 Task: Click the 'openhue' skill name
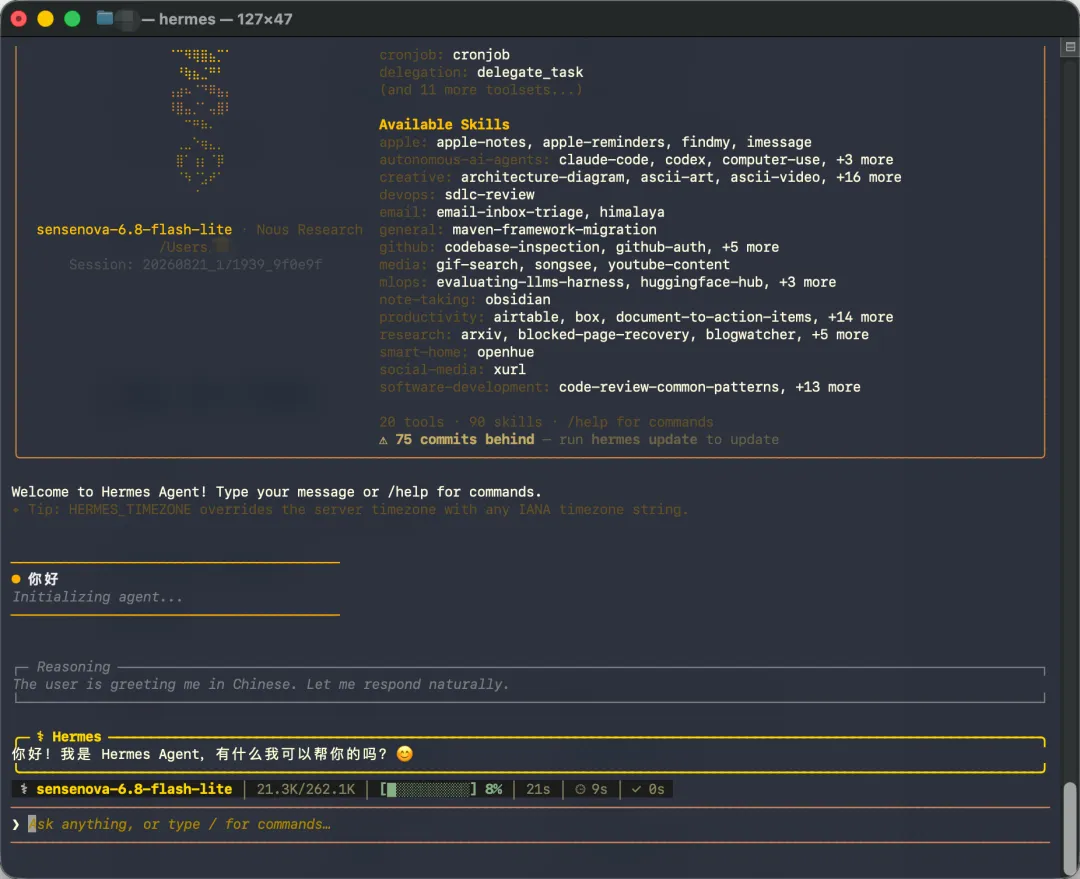click(x=505, y=353)
